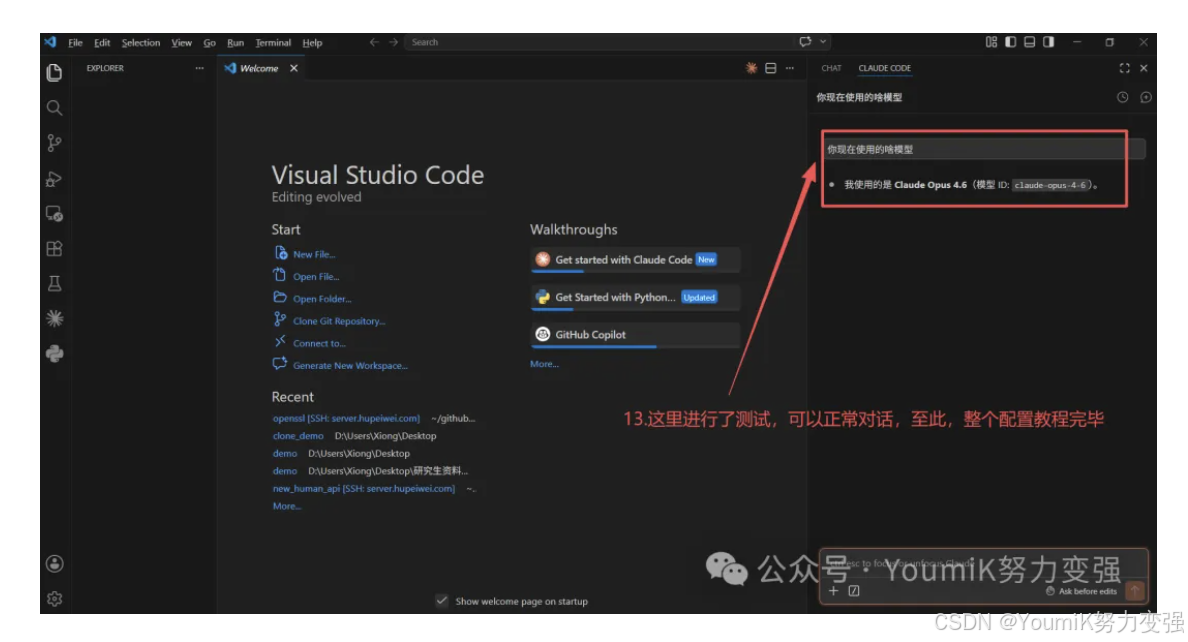
Task: Open editor More Actions ellipsis
Action: pyautogui.click(x=789, y=68)
